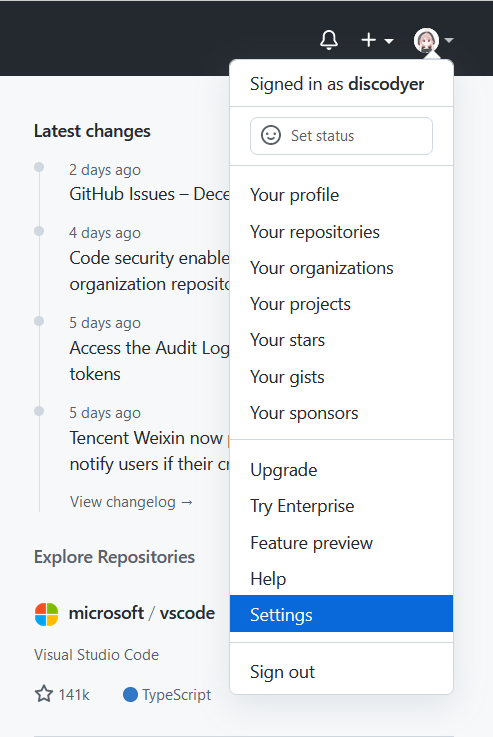This screenshot has width=493, height=737.
Task: Collapse the avatar menu dropdown arrow
Action: pos(449,40)
